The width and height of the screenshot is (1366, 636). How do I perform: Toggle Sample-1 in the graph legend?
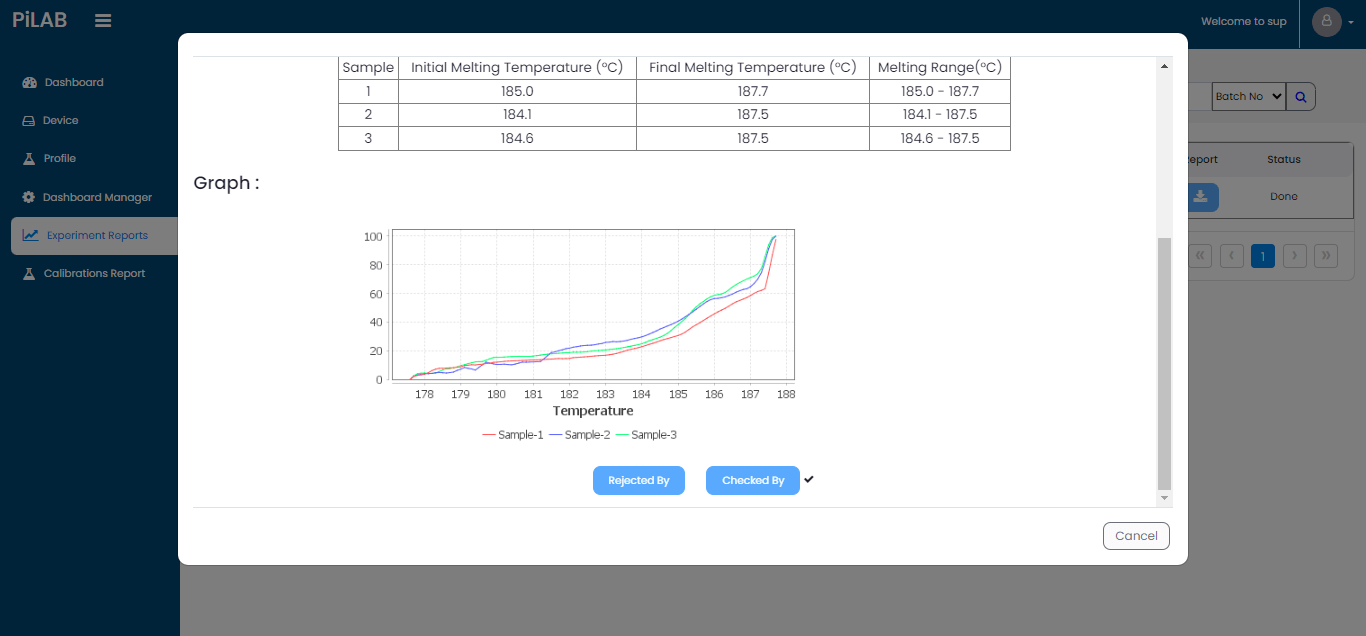(x=512, y=435)
